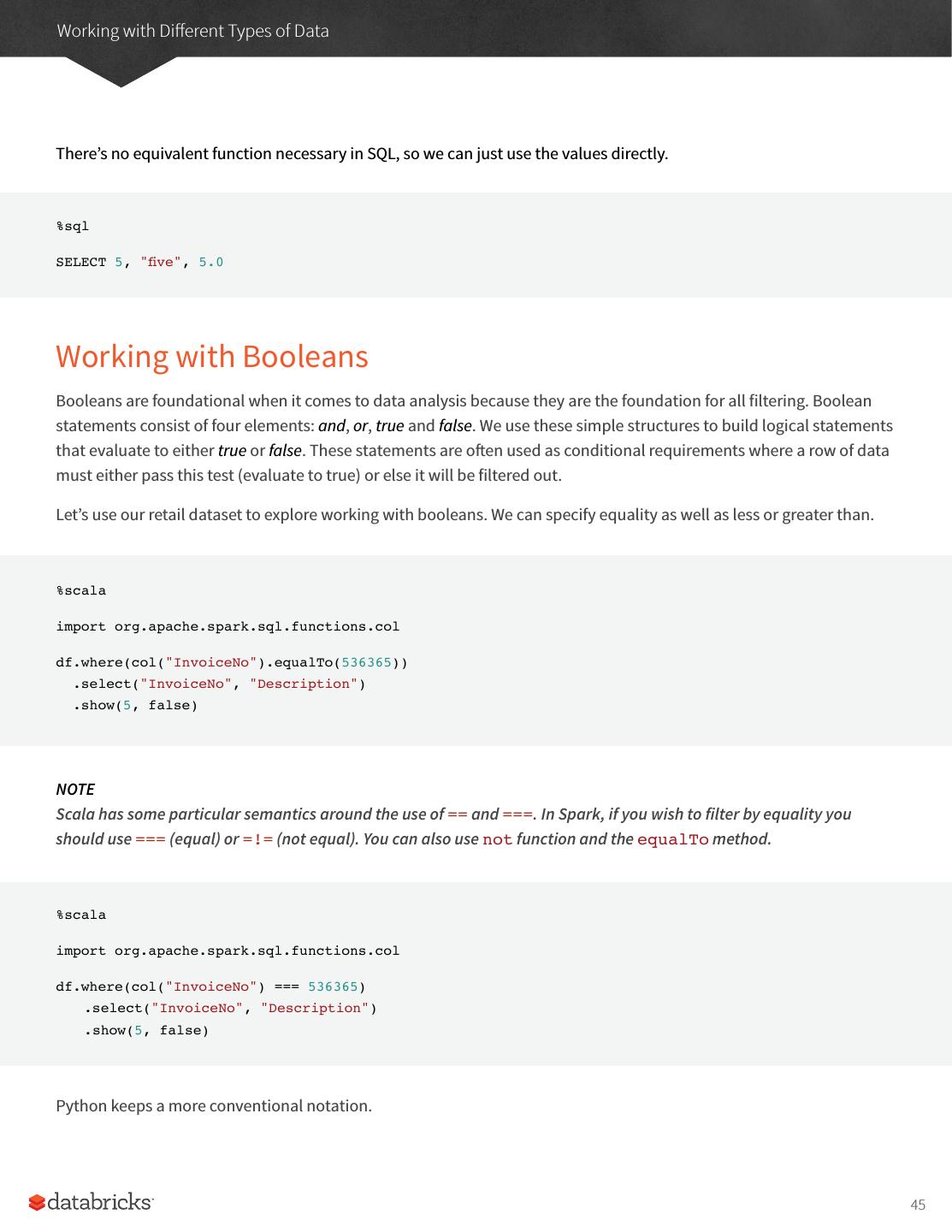Click the Databricks logo icon in the footer
The width and height of the screenshot is (952, 1232).
click(37, 1203)
